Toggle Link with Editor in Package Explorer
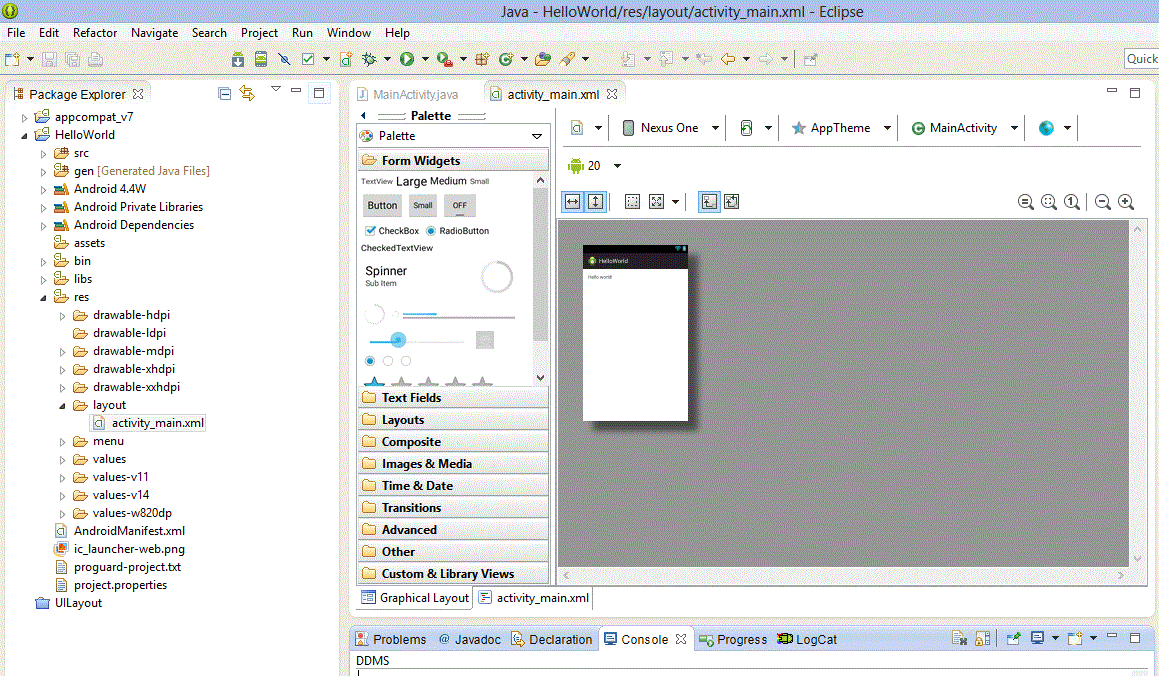 pyautogui.click(x=247, y=94)
